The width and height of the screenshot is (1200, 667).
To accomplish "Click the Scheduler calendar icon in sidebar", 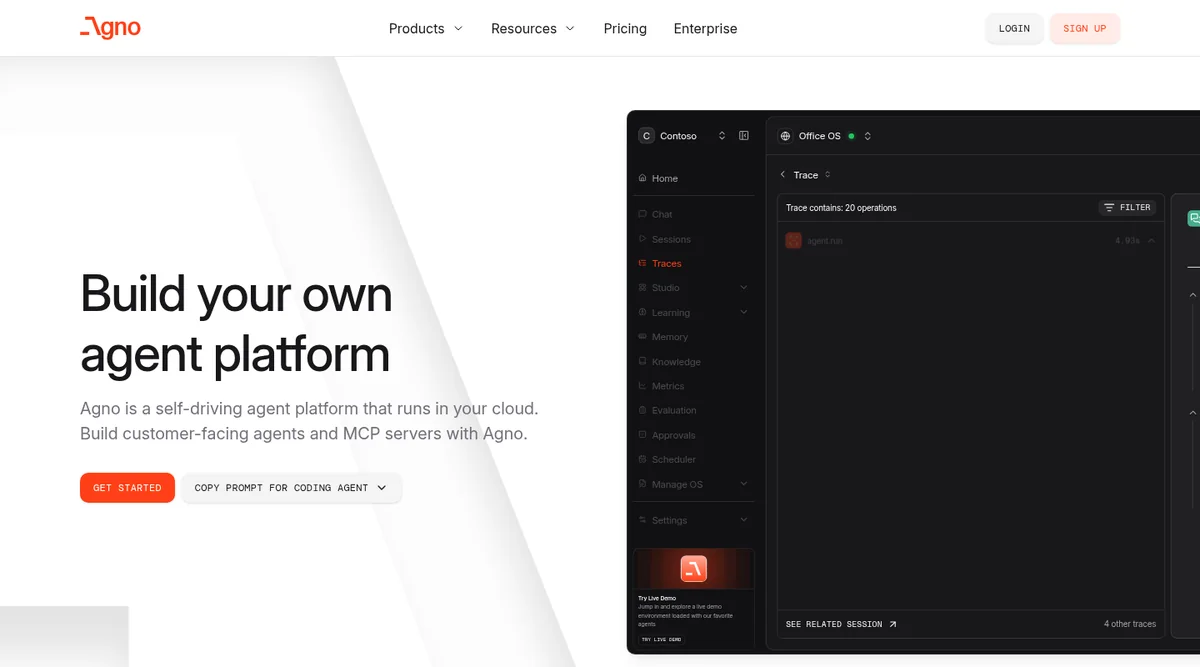I will pyautogui.click(x=642, y=459).
